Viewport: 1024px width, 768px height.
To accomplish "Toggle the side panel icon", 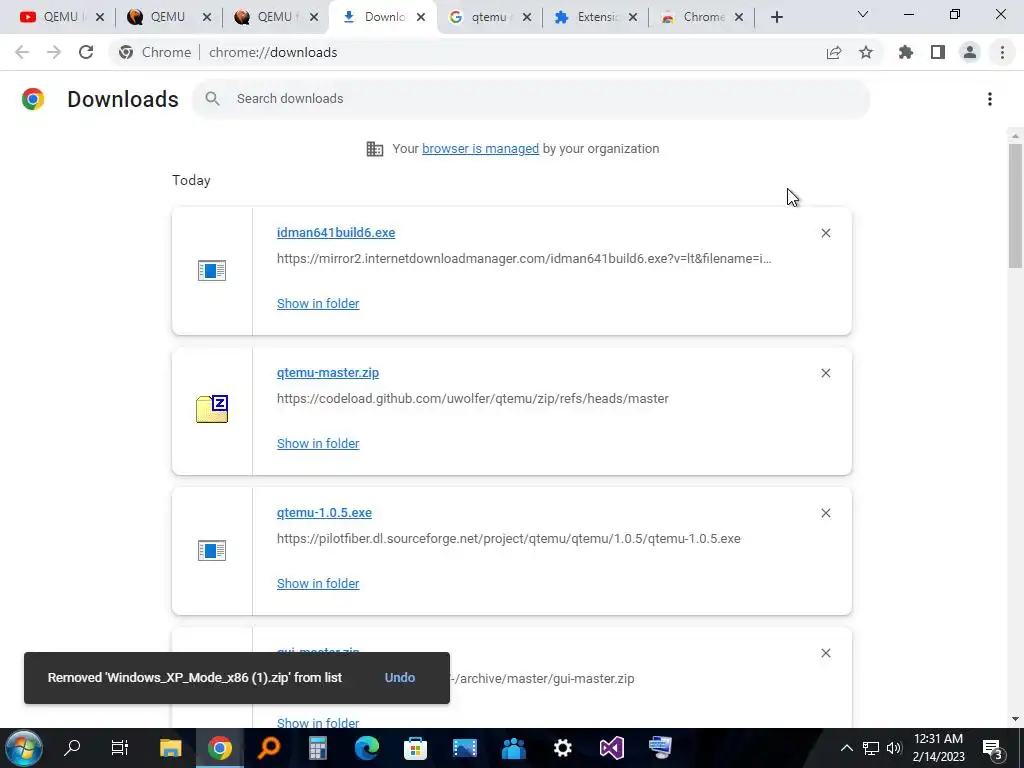I will (938, 52).
